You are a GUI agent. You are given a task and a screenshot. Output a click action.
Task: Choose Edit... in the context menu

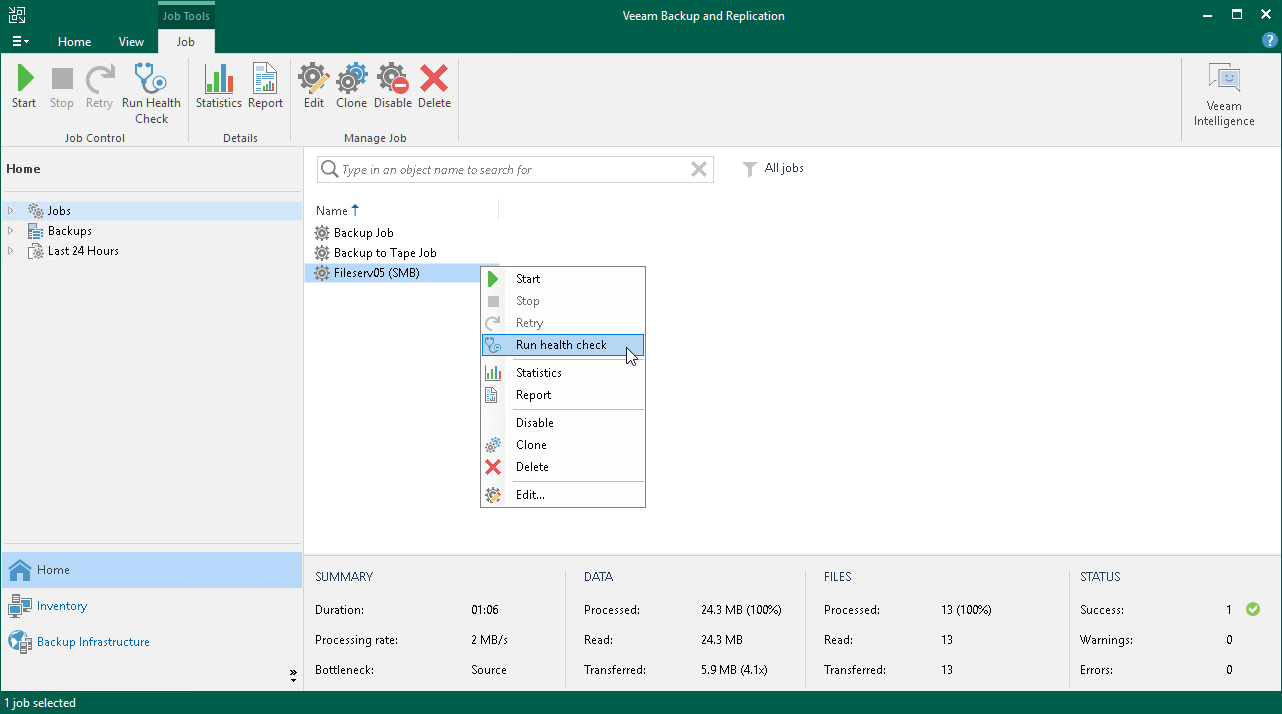coord(563,495)
